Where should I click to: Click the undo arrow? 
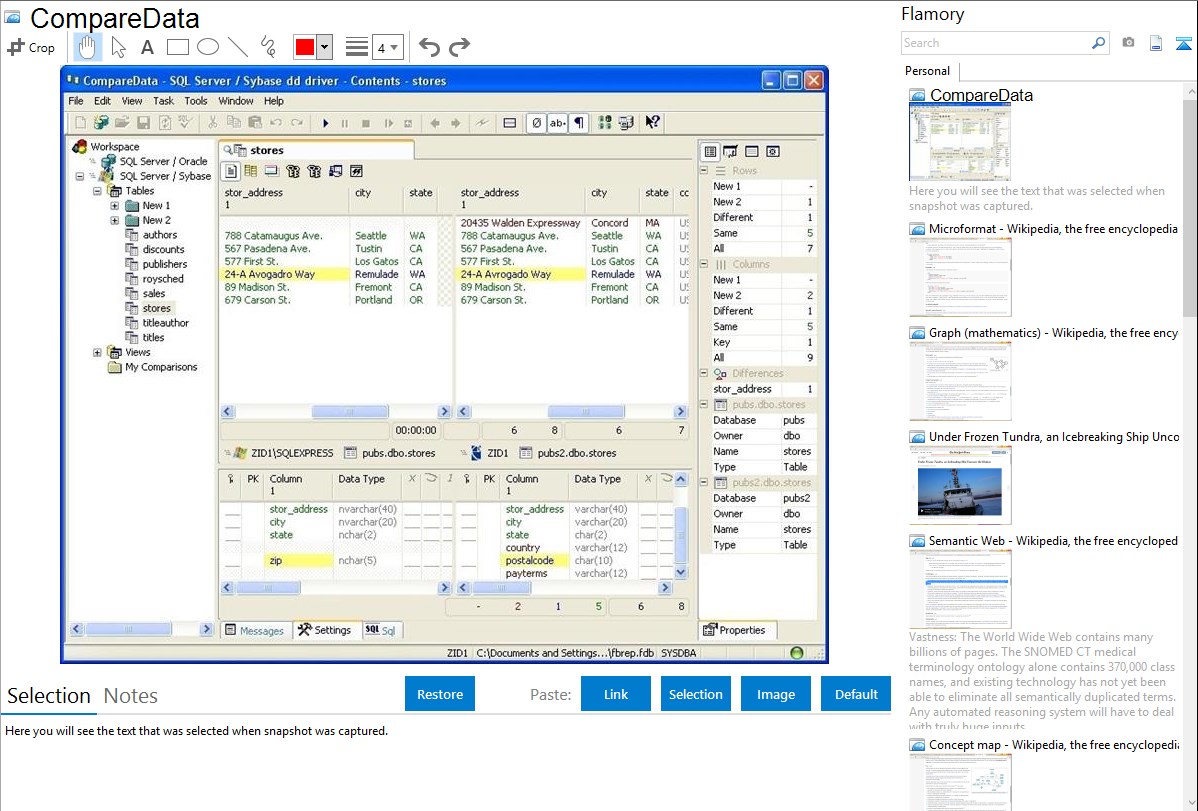[429, 47]
